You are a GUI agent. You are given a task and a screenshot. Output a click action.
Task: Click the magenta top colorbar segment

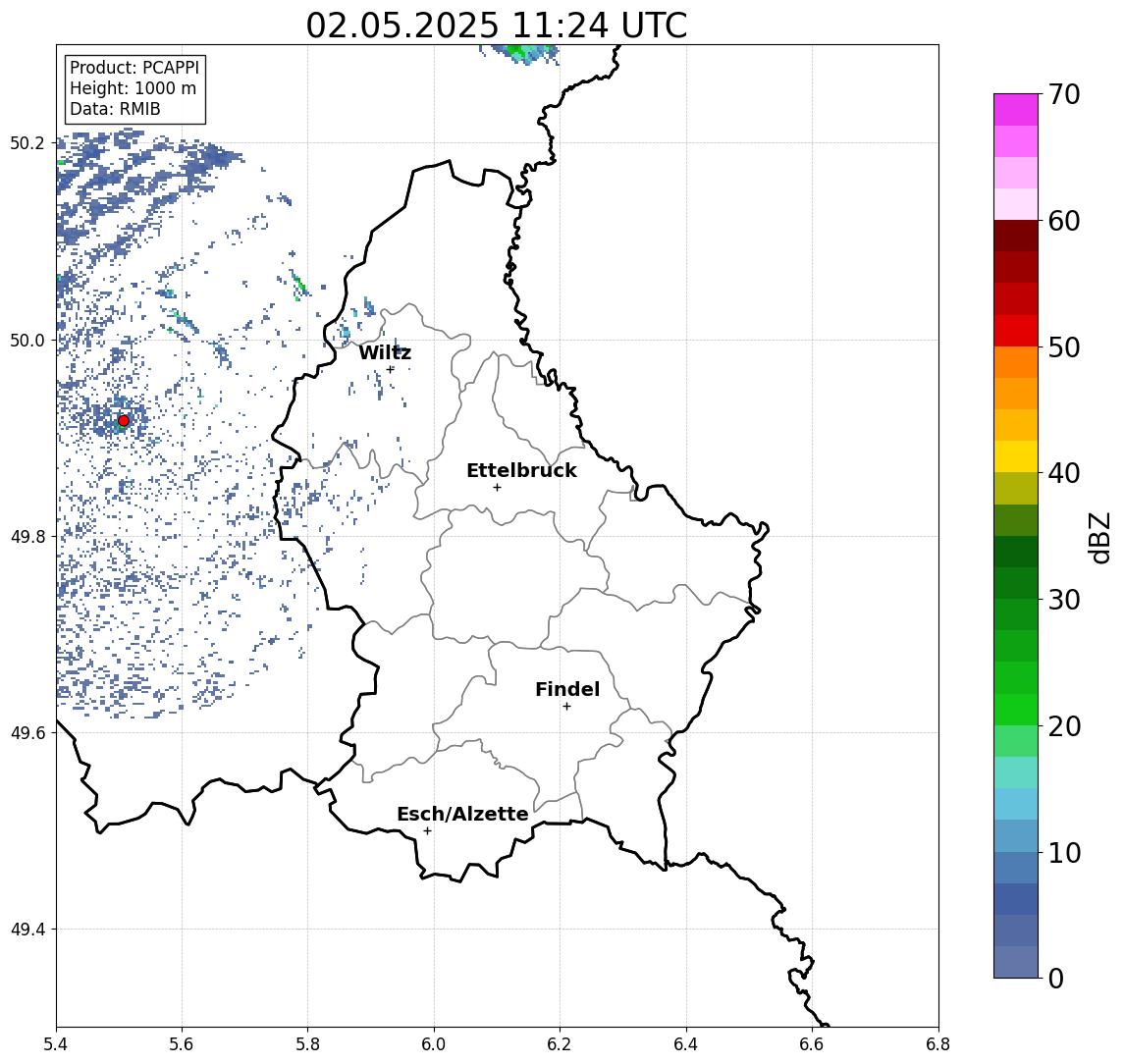(1016, 110)
